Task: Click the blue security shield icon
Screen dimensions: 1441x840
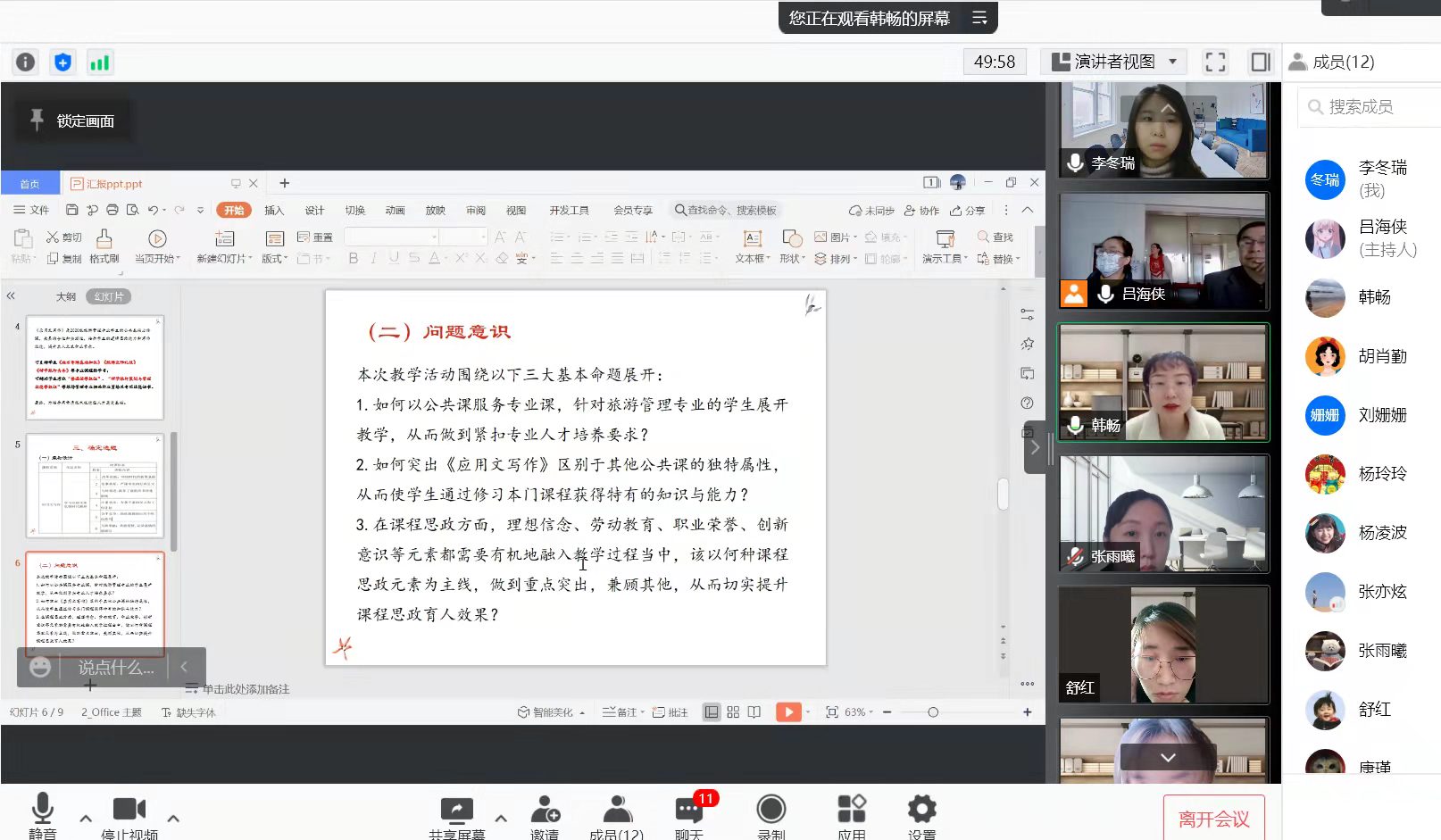Action: click(62, 62)
